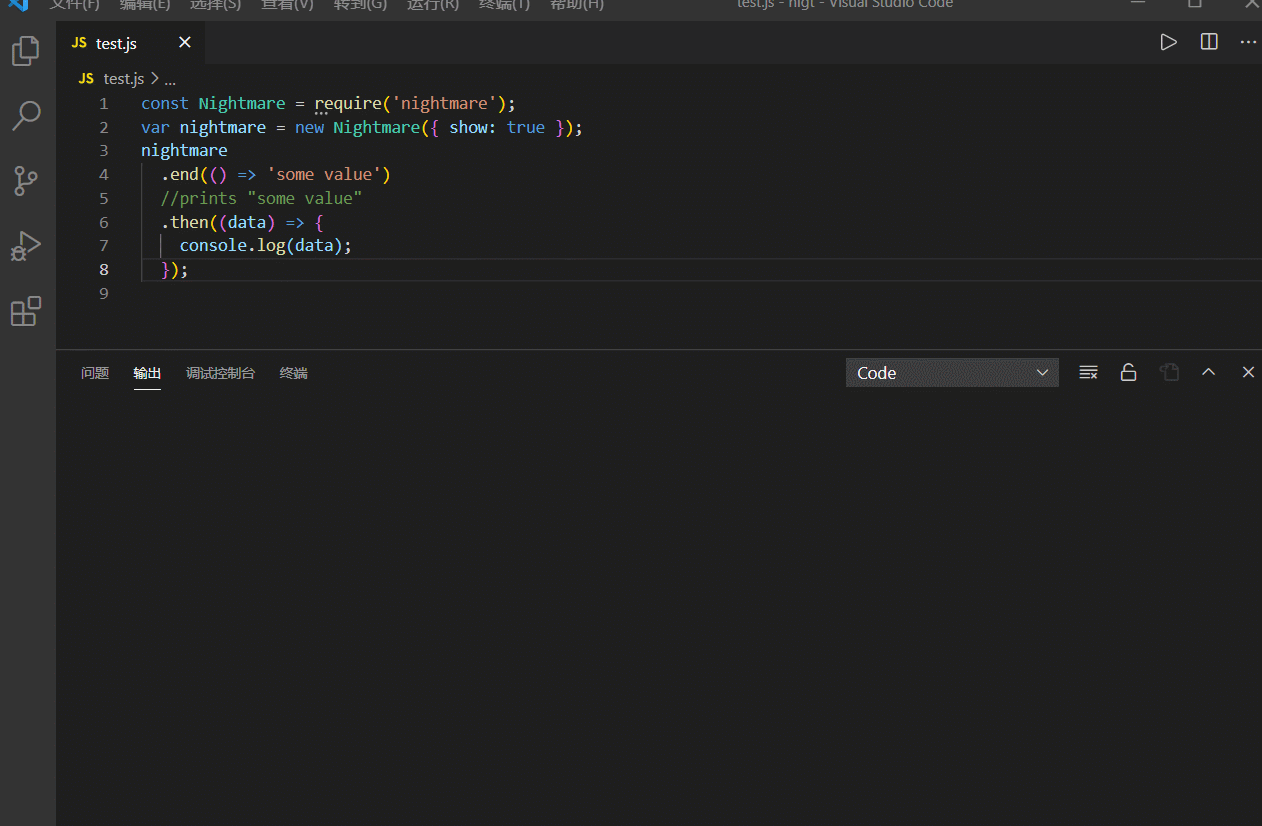Open the Search view in activity bar
The image size is (1262, 826).
point(26,115)
